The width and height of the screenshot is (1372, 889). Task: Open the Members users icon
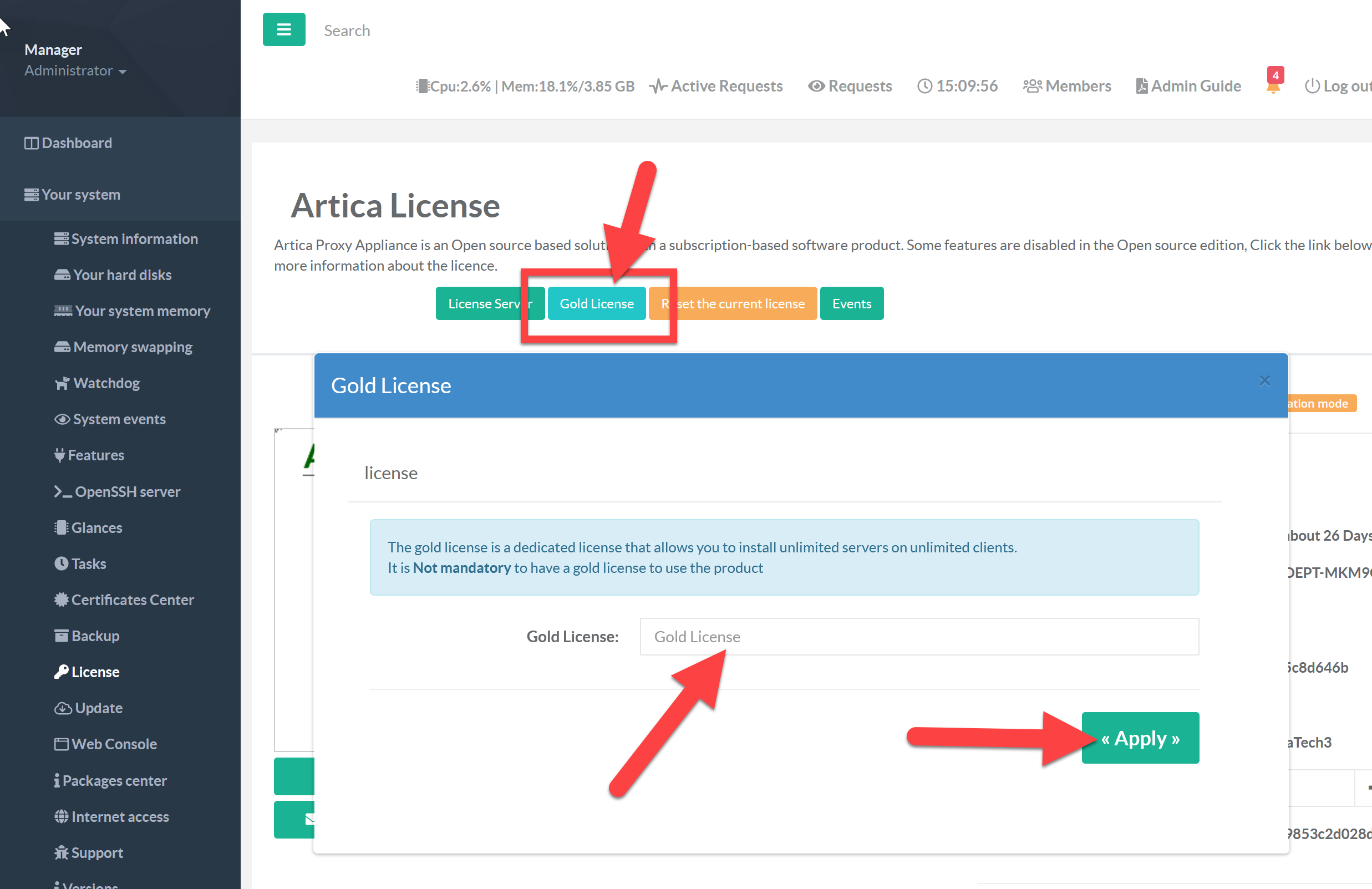[1032, 86]
